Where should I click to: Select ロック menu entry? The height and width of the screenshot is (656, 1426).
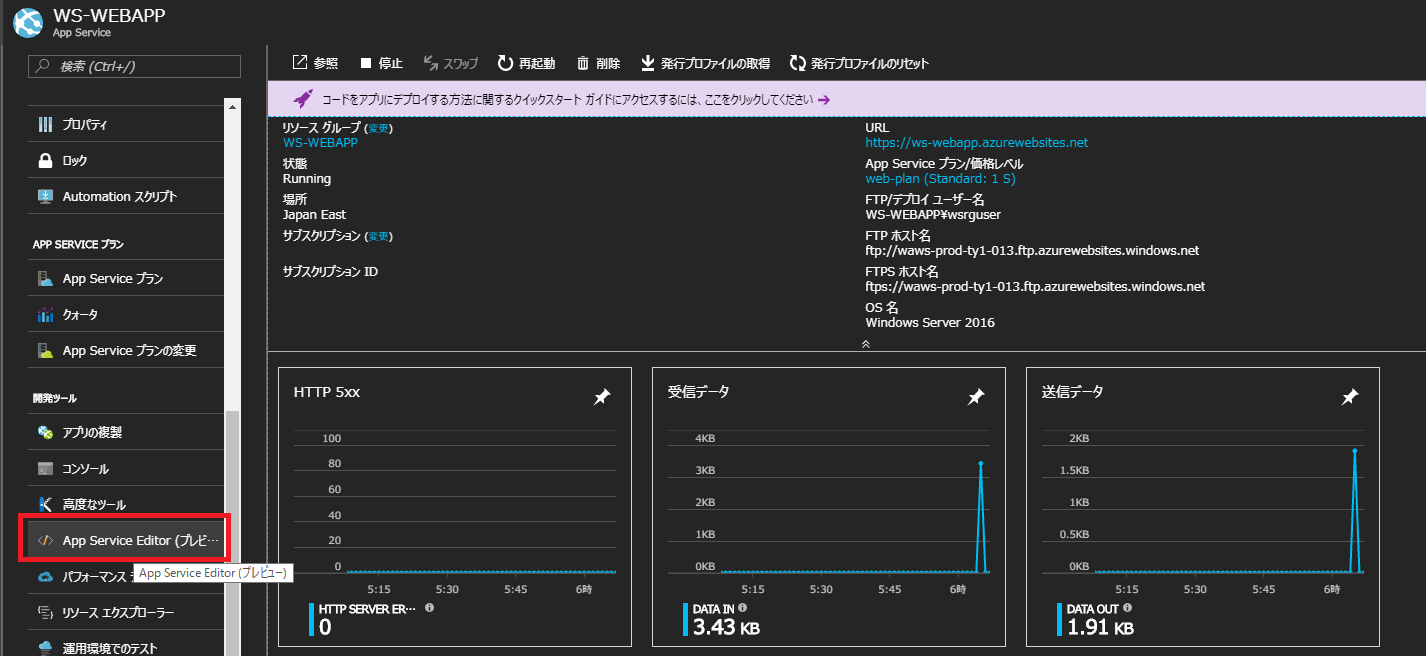126,161
